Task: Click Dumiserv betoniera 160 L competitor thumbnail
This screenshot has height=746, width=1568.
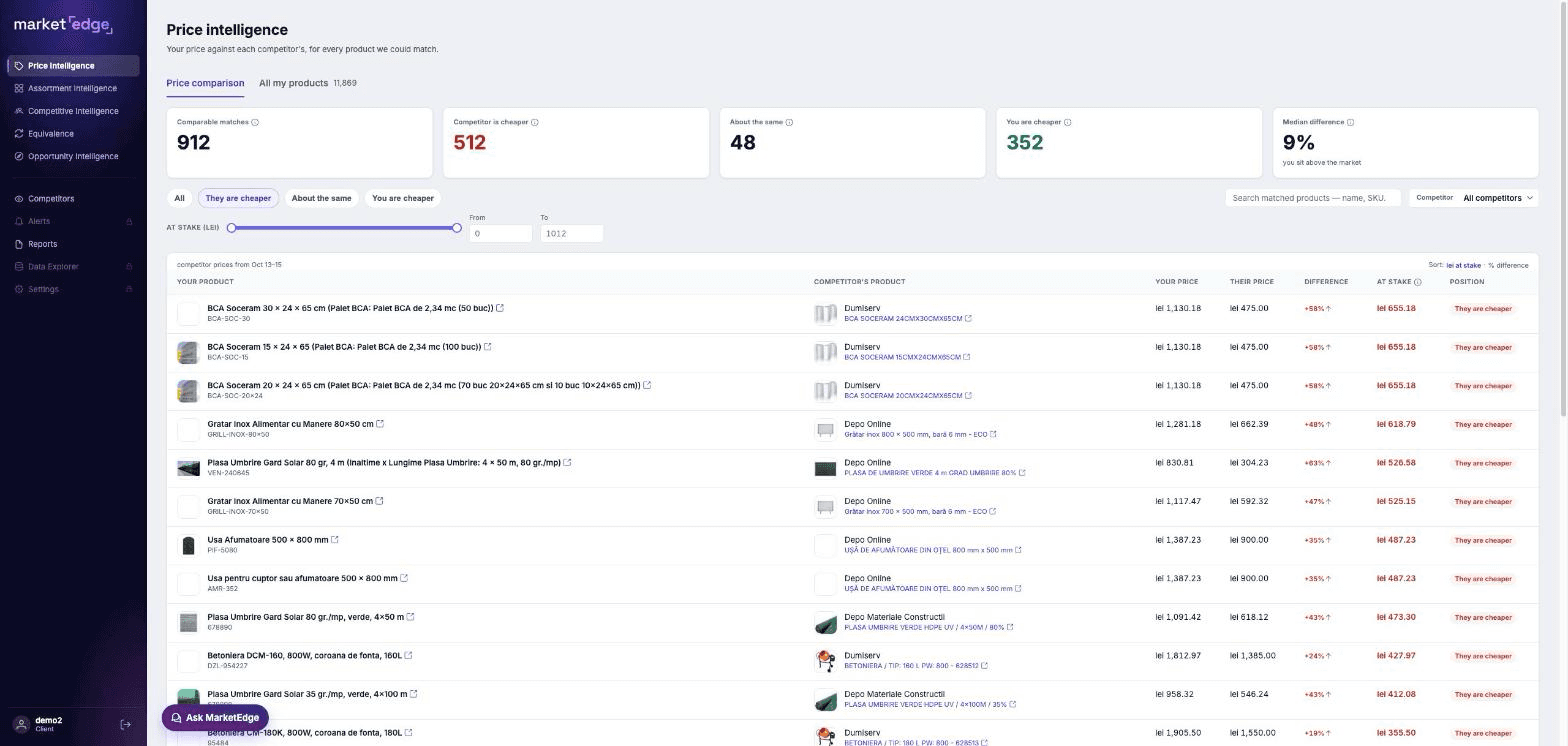Action: (825, 661)
